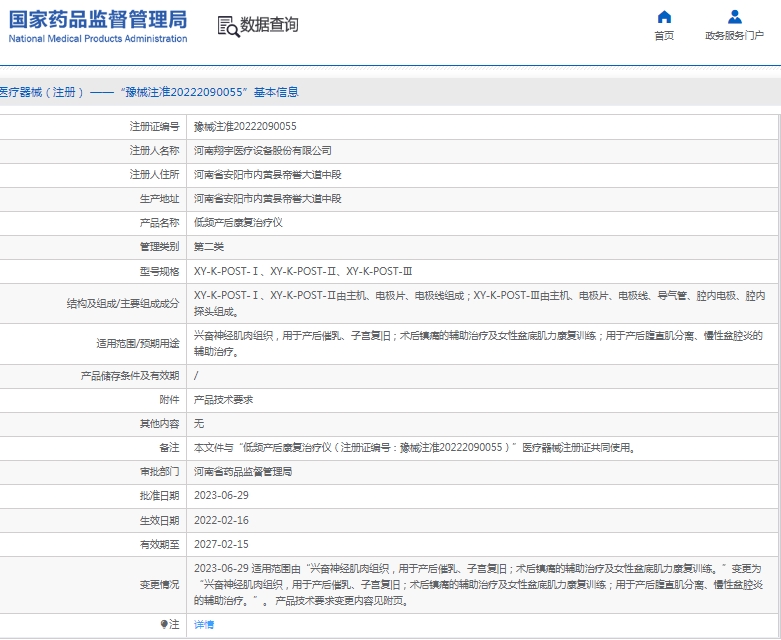Click the 数据查询 heading text

269,24
